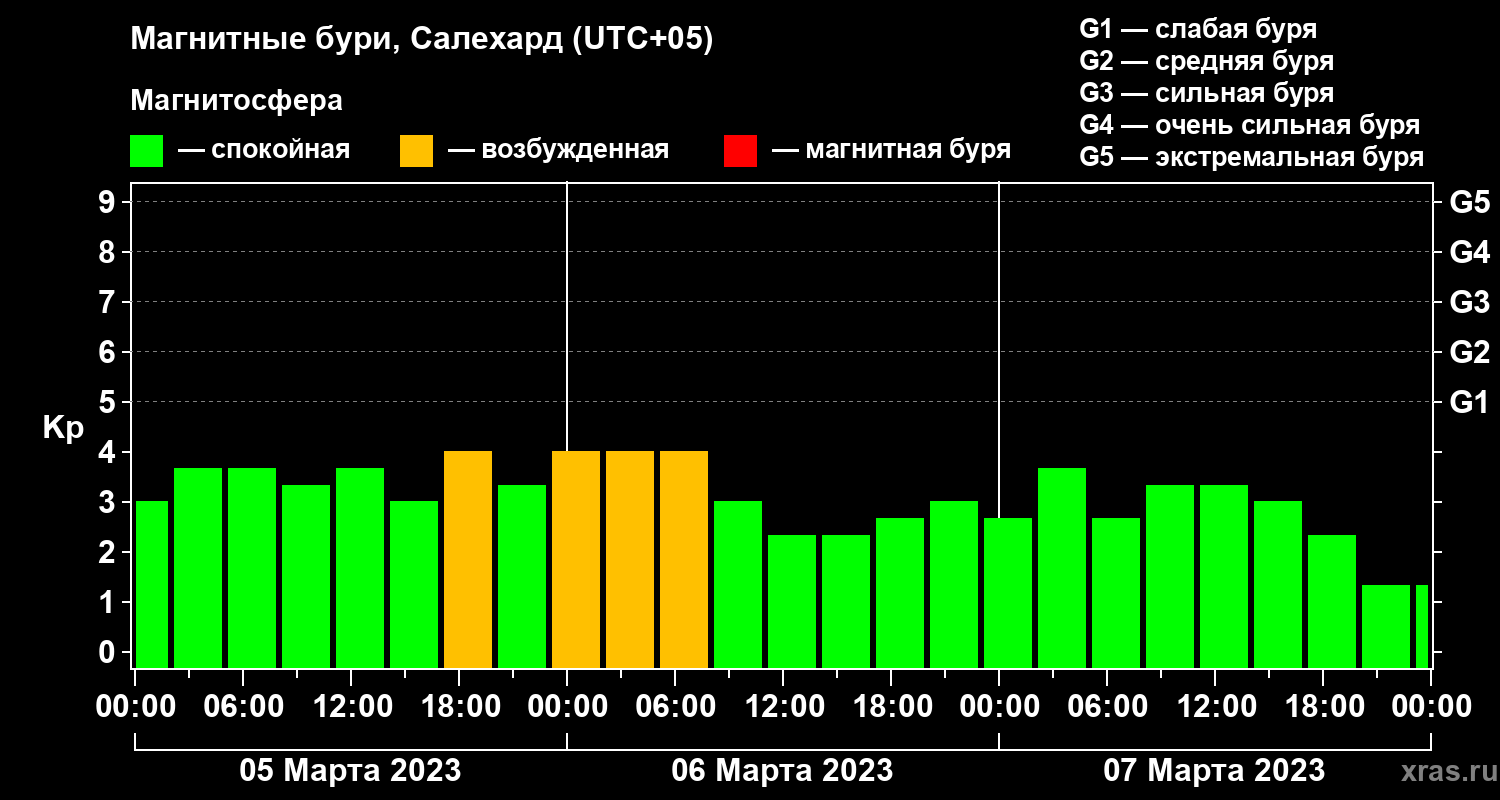Click the '— спокойная' legend label

(264, 150)
